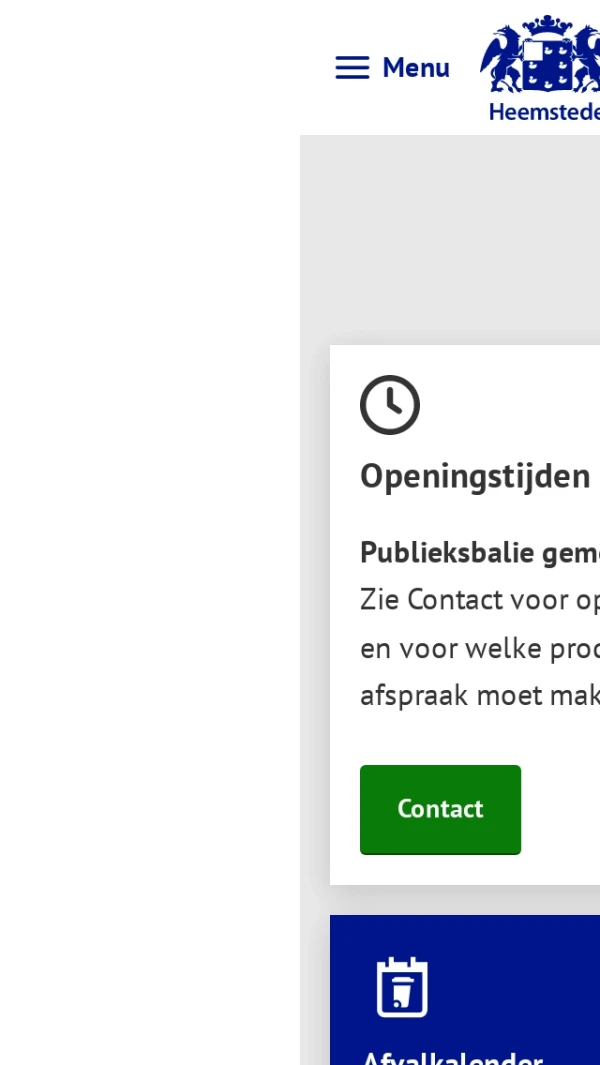
Task: Click the line starting 'afspraak moet'
Action: click(x=479, y=695)
